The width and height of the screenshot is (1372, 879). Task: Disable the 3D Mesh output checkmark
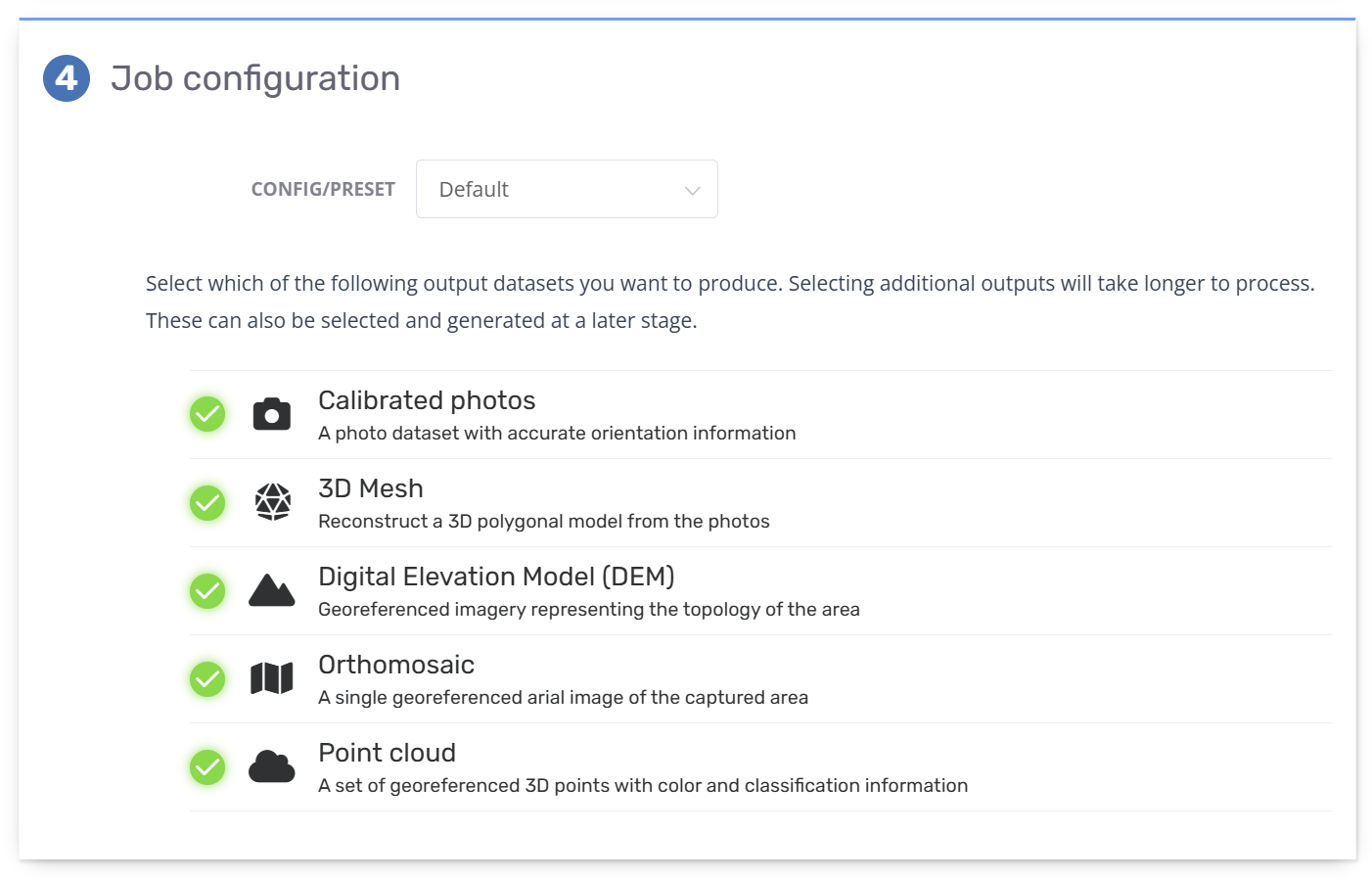207,503
